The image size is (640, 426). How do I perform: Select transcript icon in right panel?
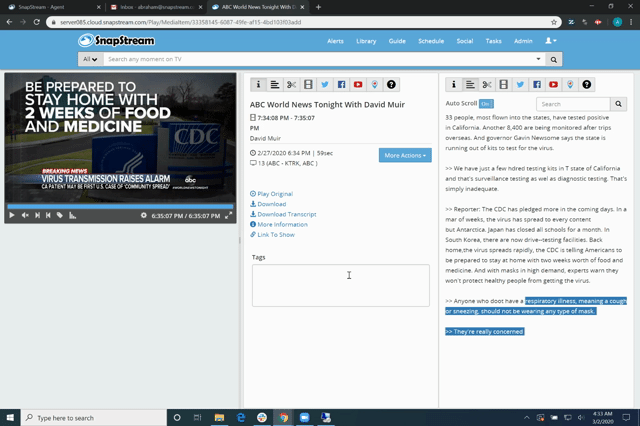pyautogui.click(x=470, y=84)
